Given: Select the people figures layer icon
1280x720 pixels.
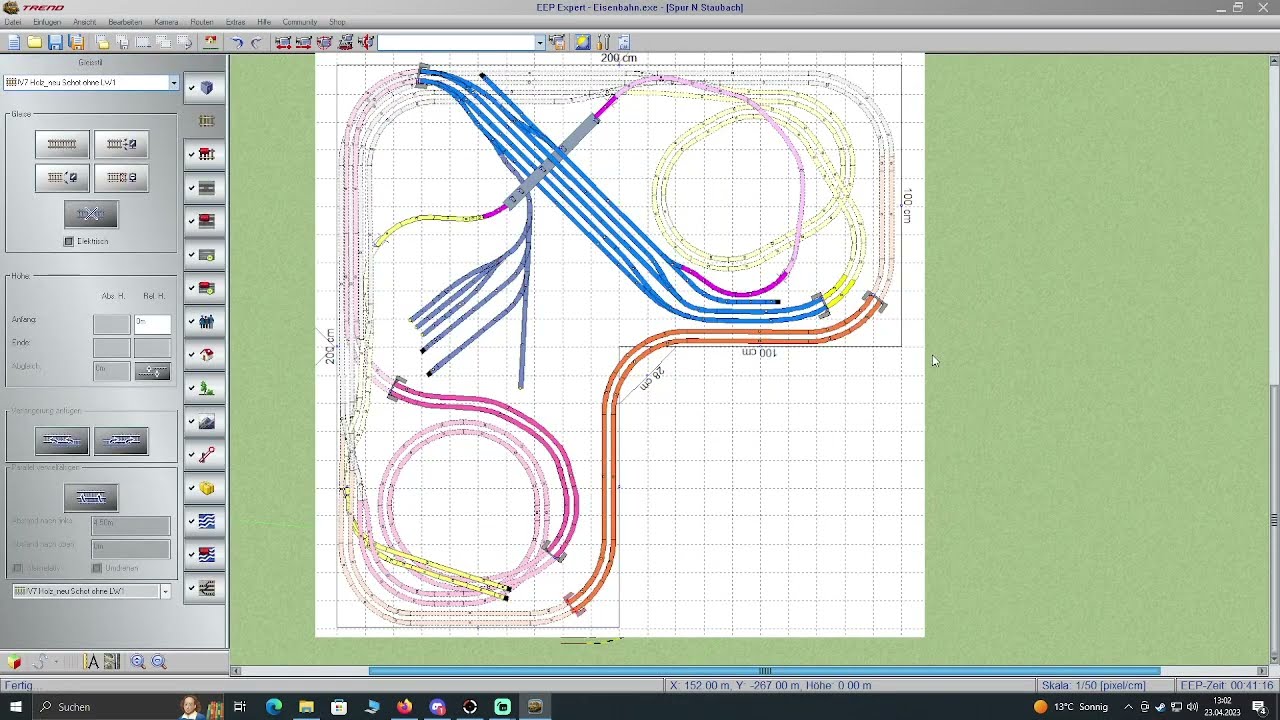Looking at the screenshot, I should click(207, 322).
